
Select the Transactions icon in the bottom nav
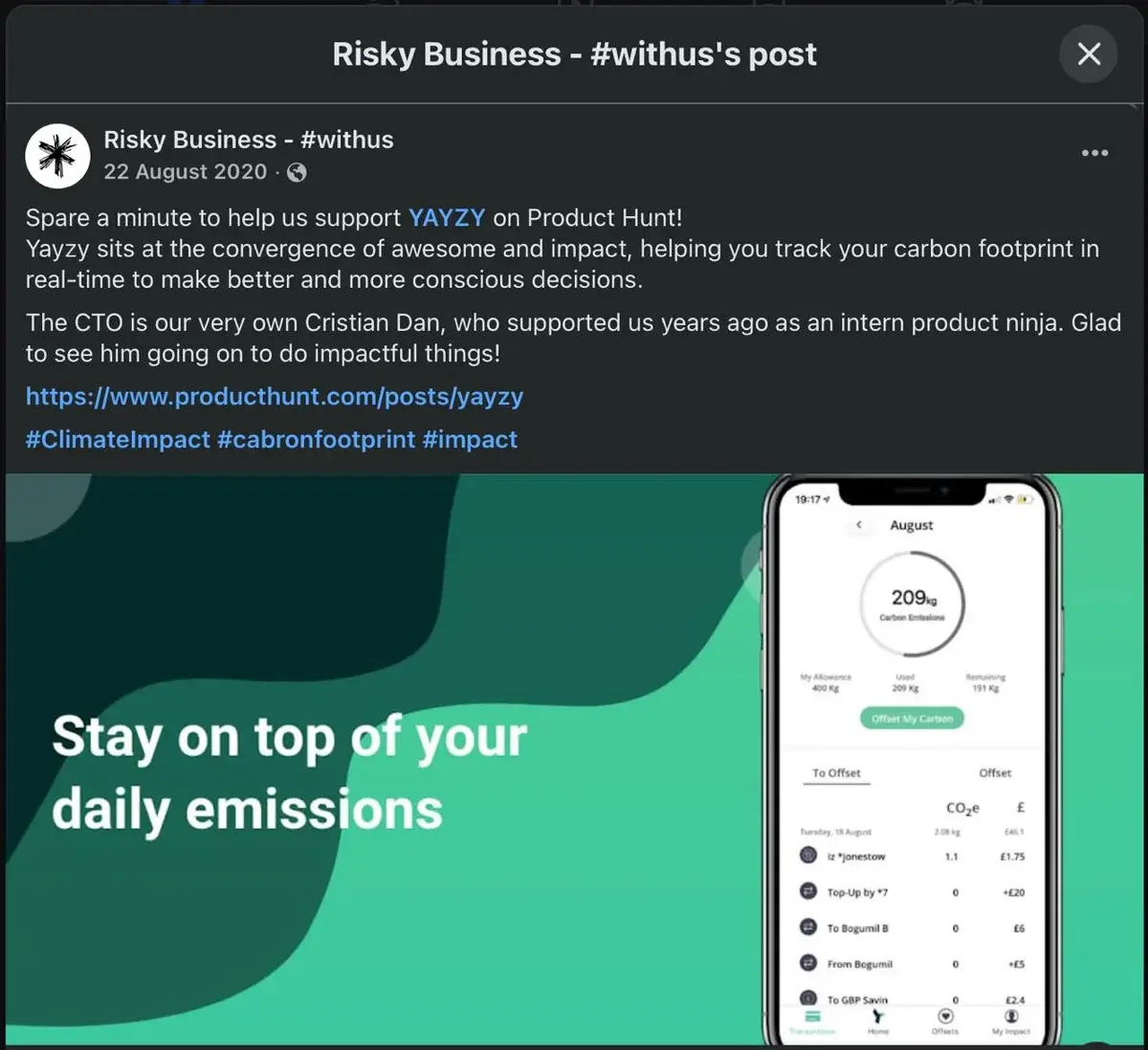coord(812,1017)
